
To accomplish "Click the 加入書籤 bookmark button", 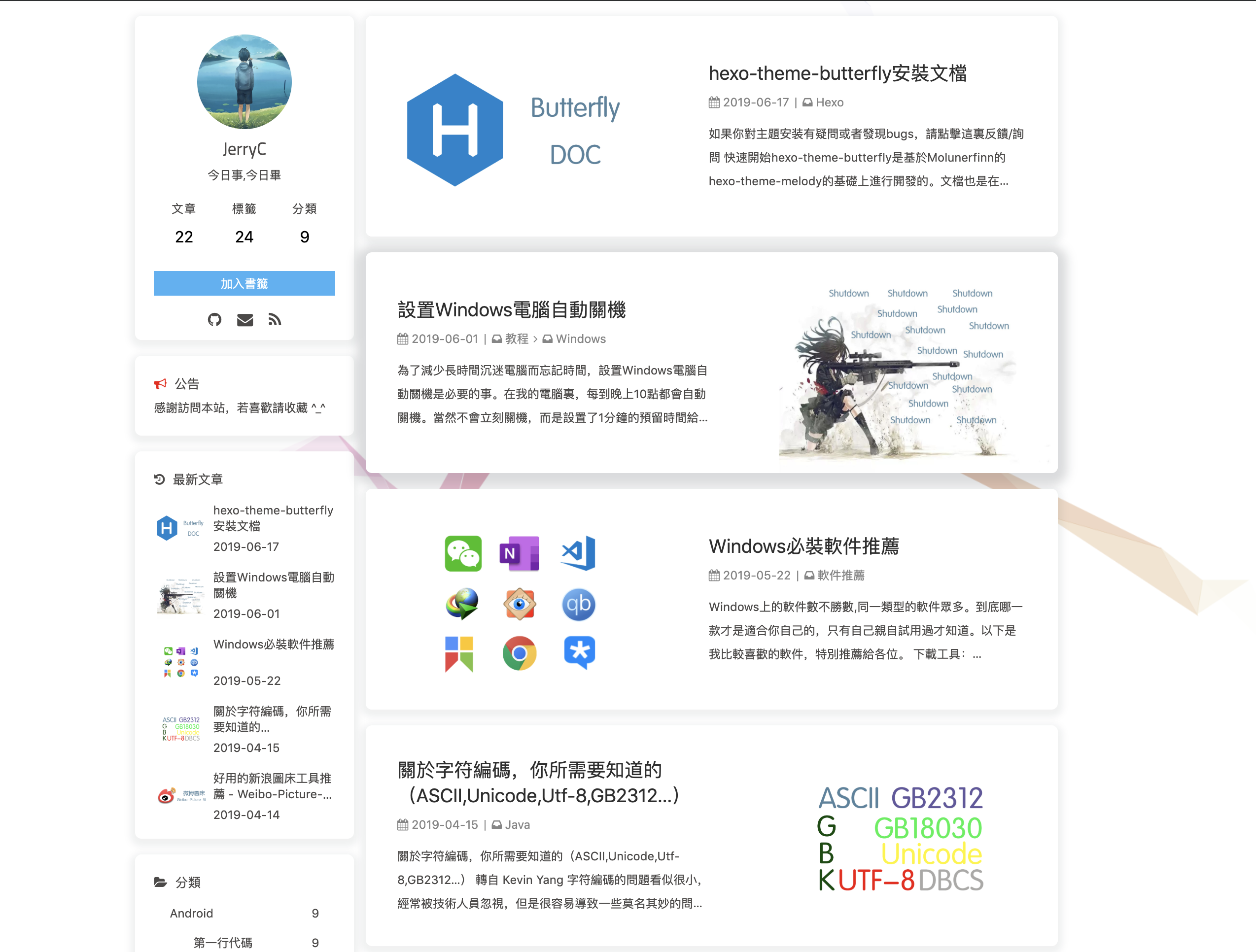I will [x=244, y=283].
